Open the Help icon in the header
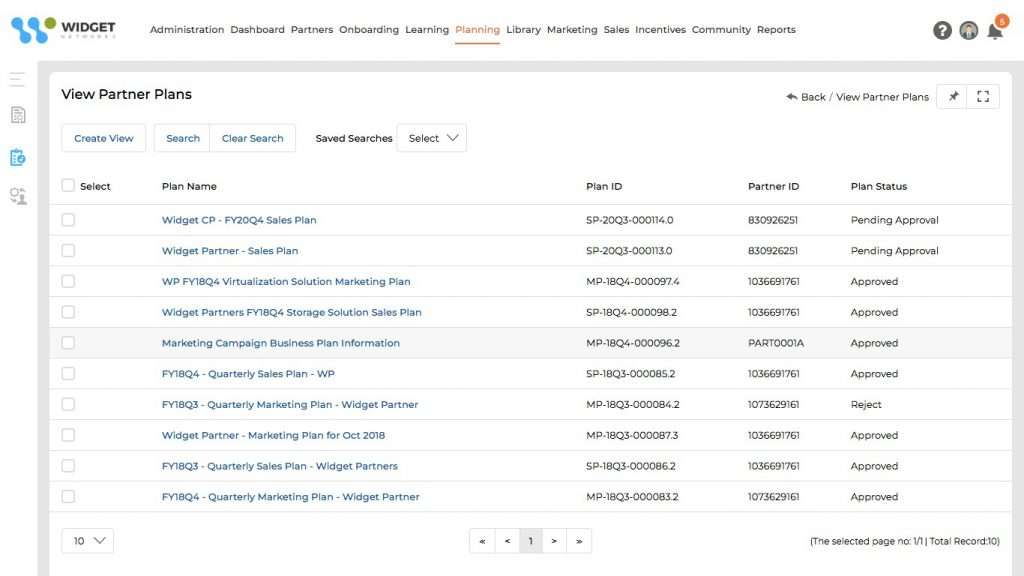Screen dimensions: 1024x576 pyautogui.click(x=941, y=30)
